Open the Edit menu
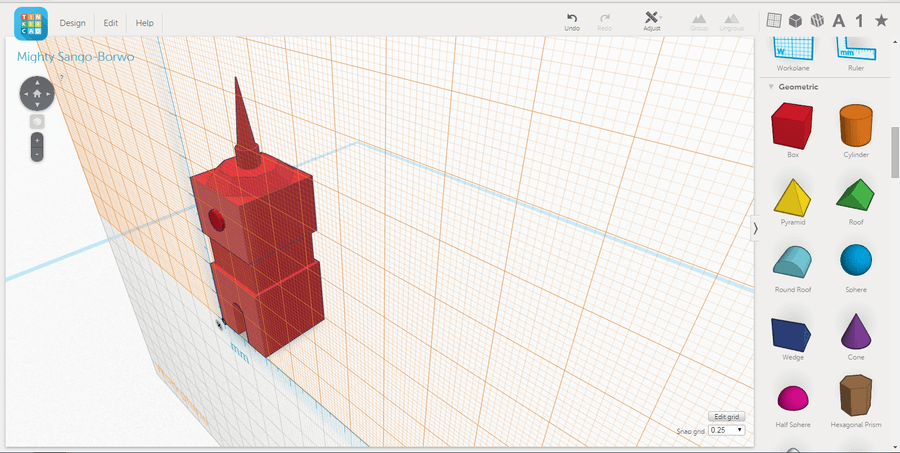900x453 pixels. click(111, 22)
